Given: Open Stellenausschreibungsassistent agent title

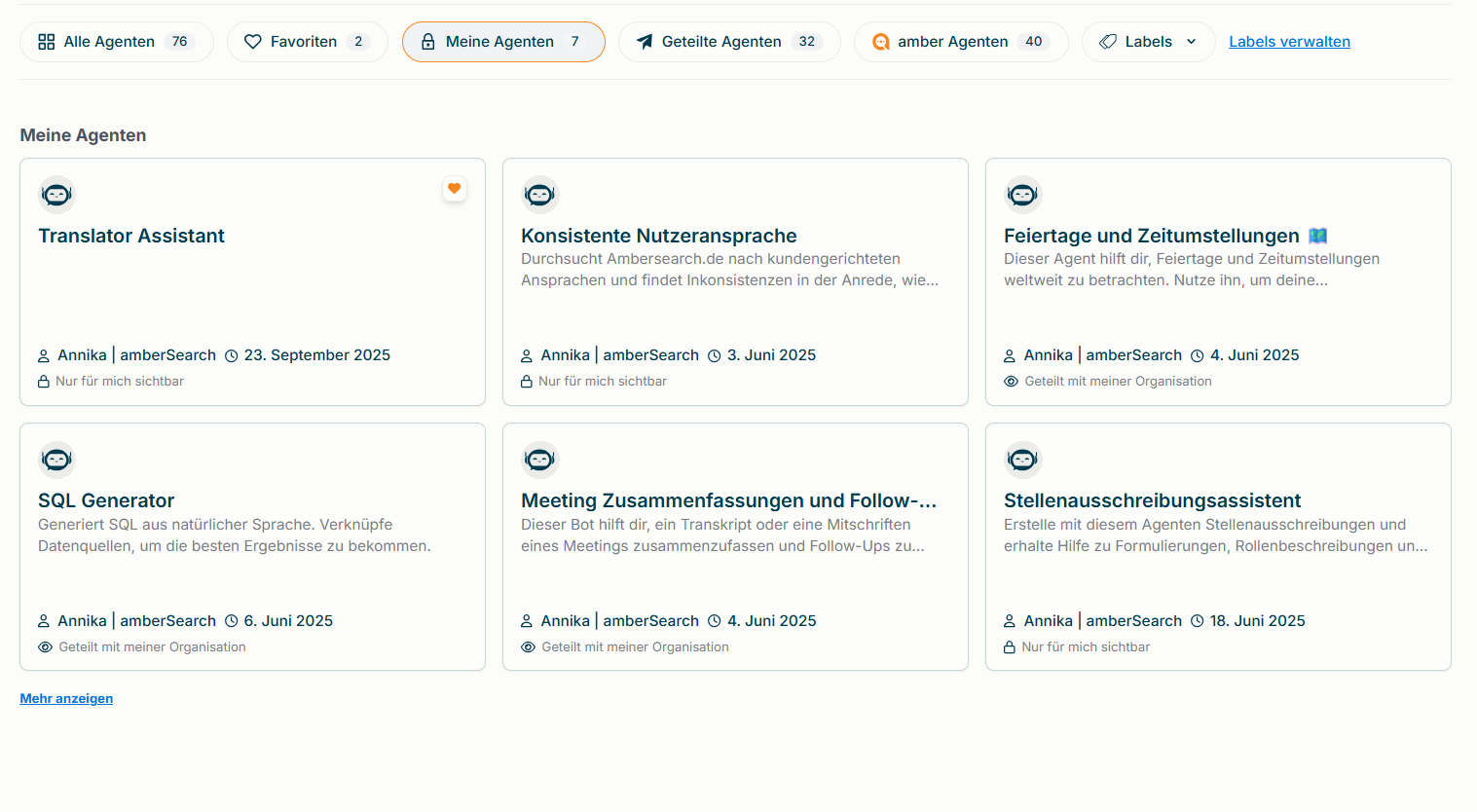Looking at the screenshot, I should [1153, 500].
